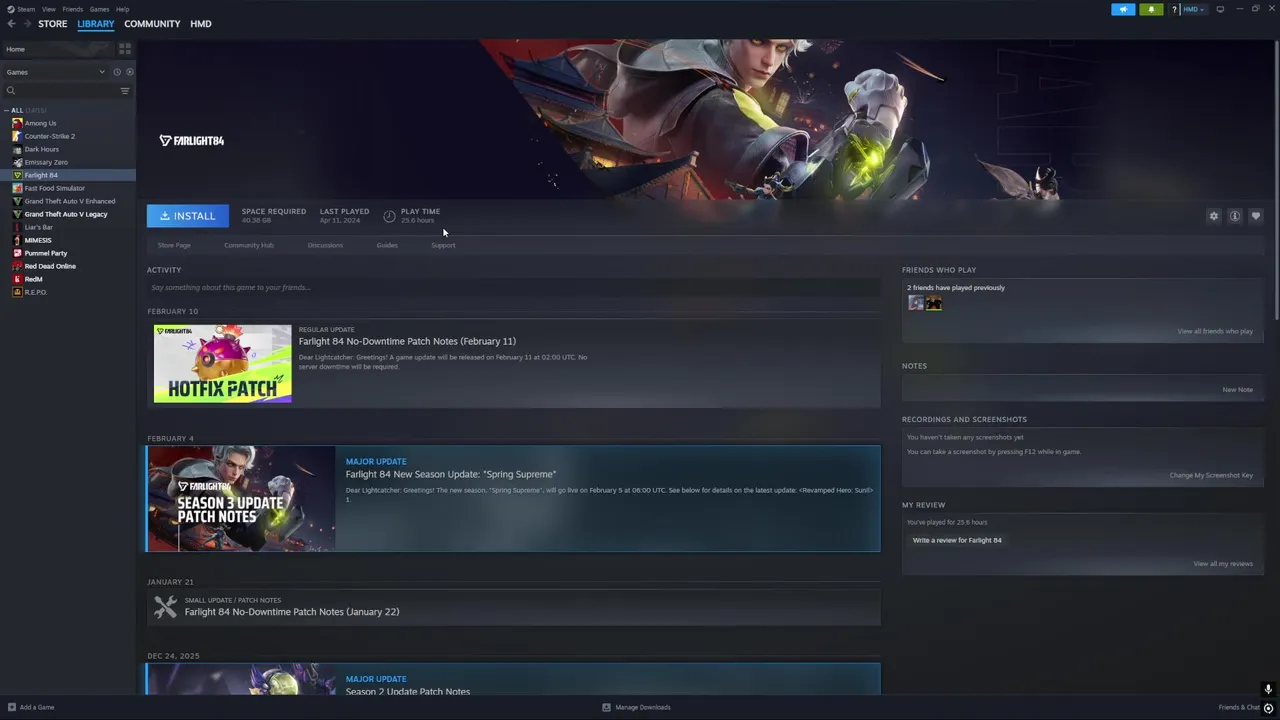Switch to the STORE tab
1280x720 pixels.
click(x=53, y=24)
